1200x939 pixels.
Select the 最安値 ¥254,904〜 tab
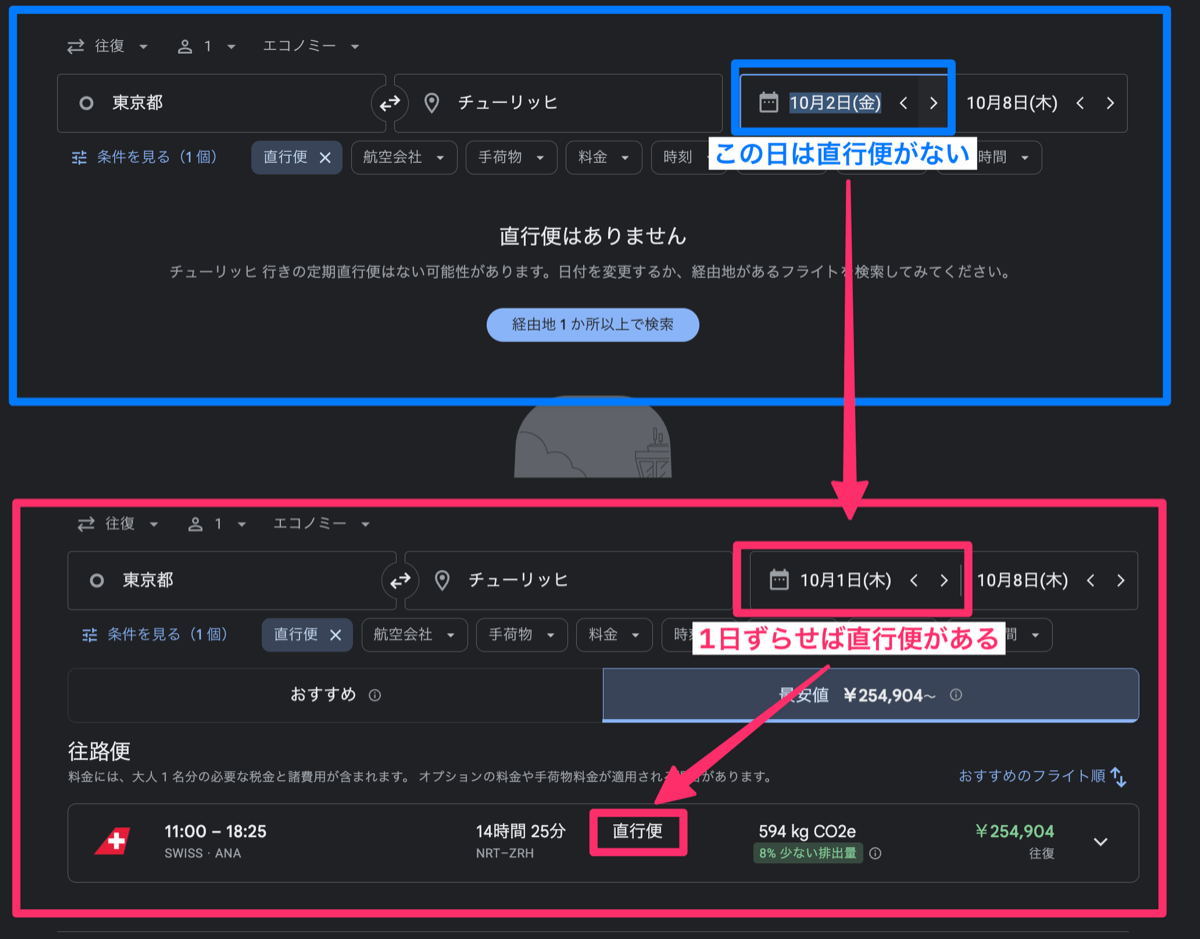871,695
